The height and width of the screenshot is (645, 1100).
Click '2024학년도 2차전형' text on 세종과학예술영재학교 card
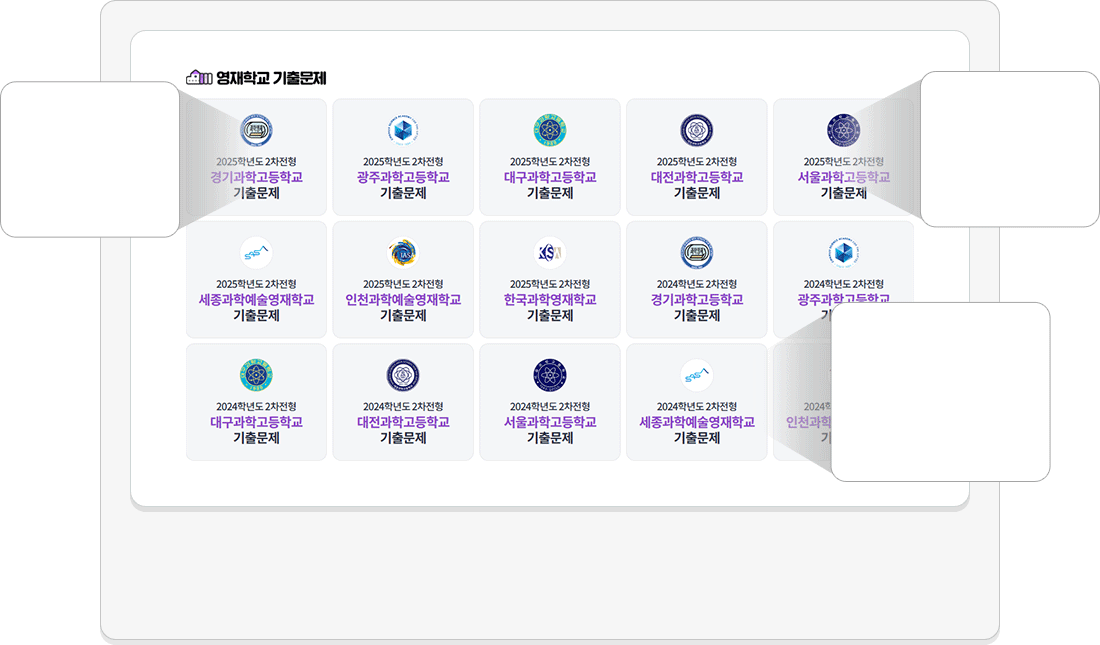pyautogui.click(x=697, y=406)
